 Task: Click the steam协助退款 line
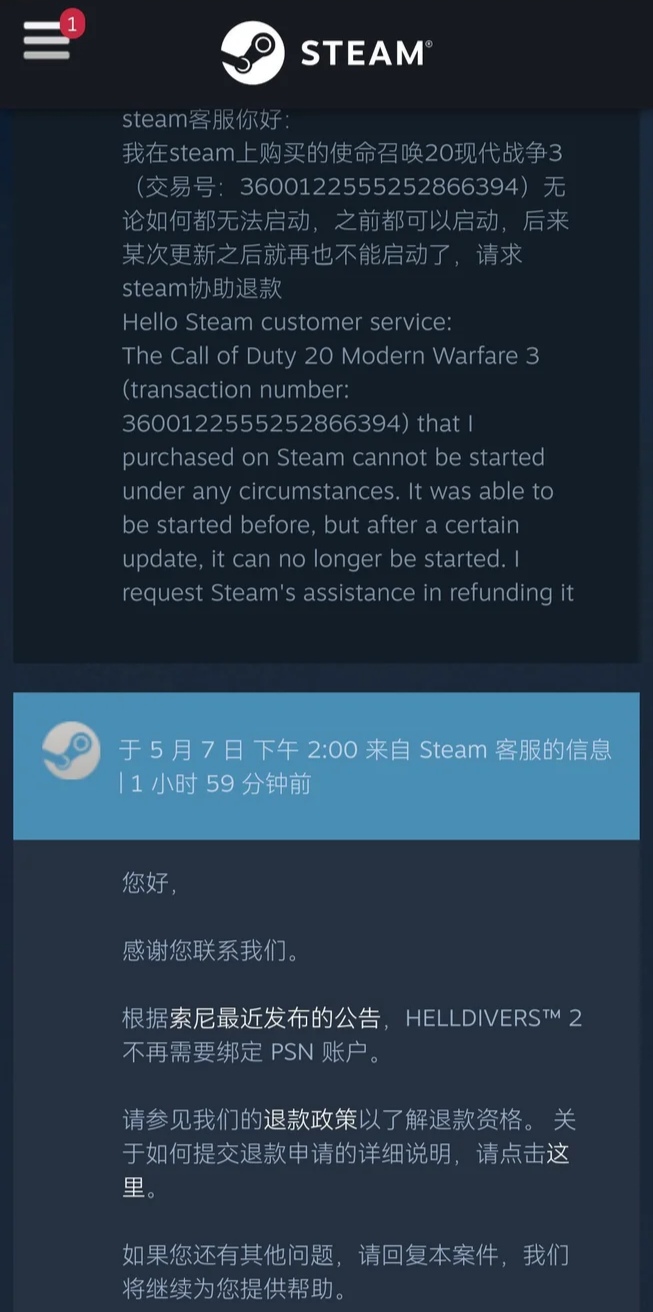[202, 288]
